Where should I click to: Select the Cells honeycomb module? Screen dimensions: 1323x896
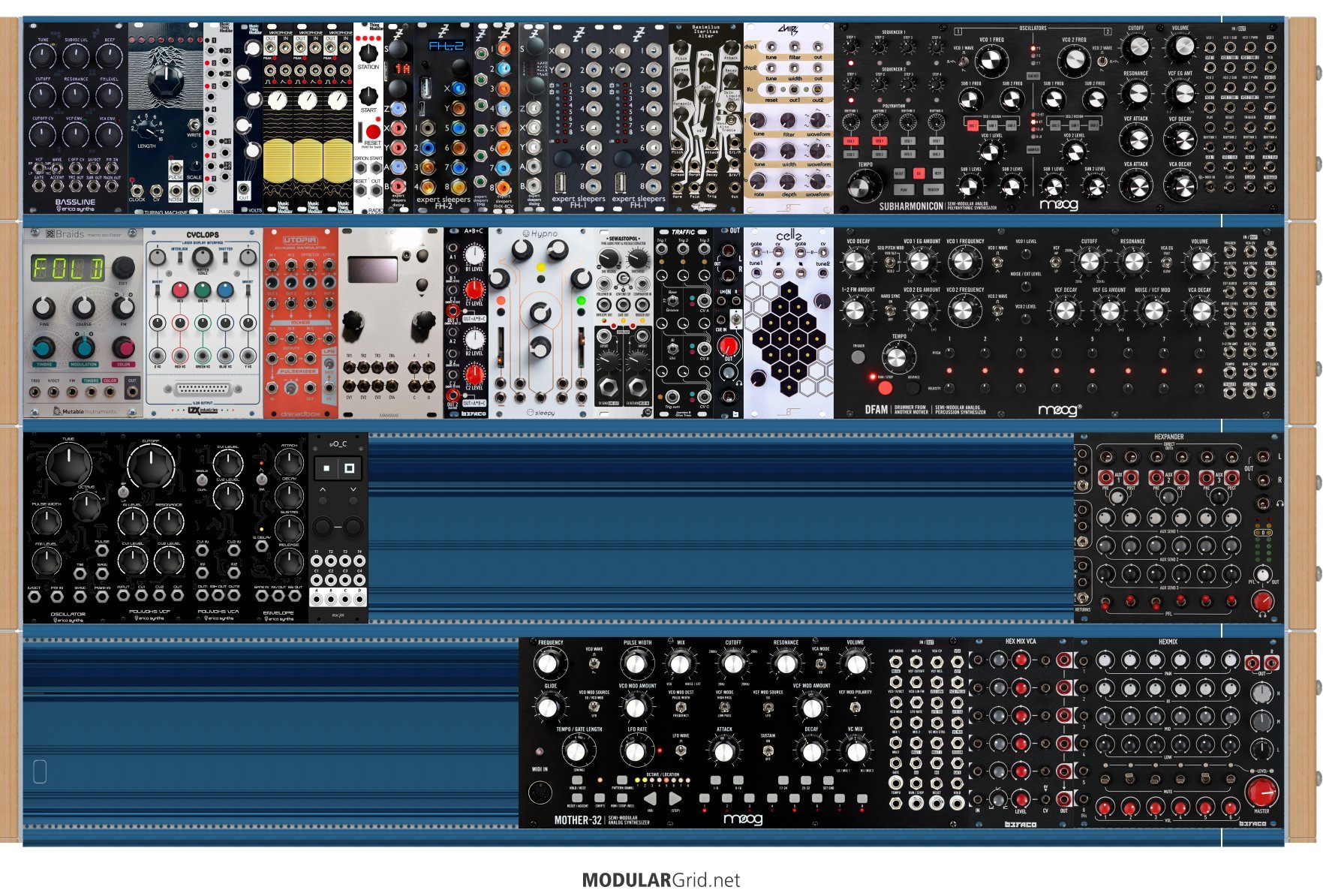(789, 323)
